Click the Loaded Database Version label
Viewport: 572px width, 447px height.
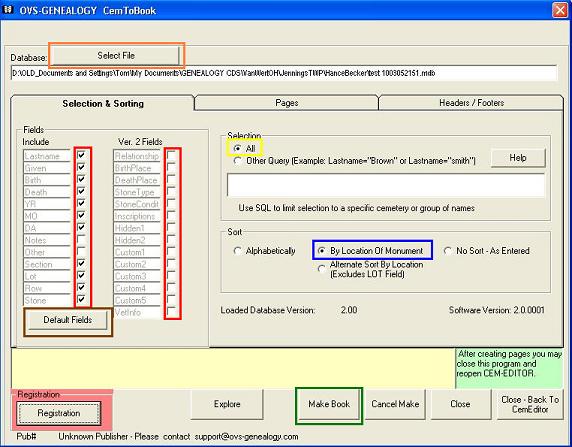coord(268,310)
